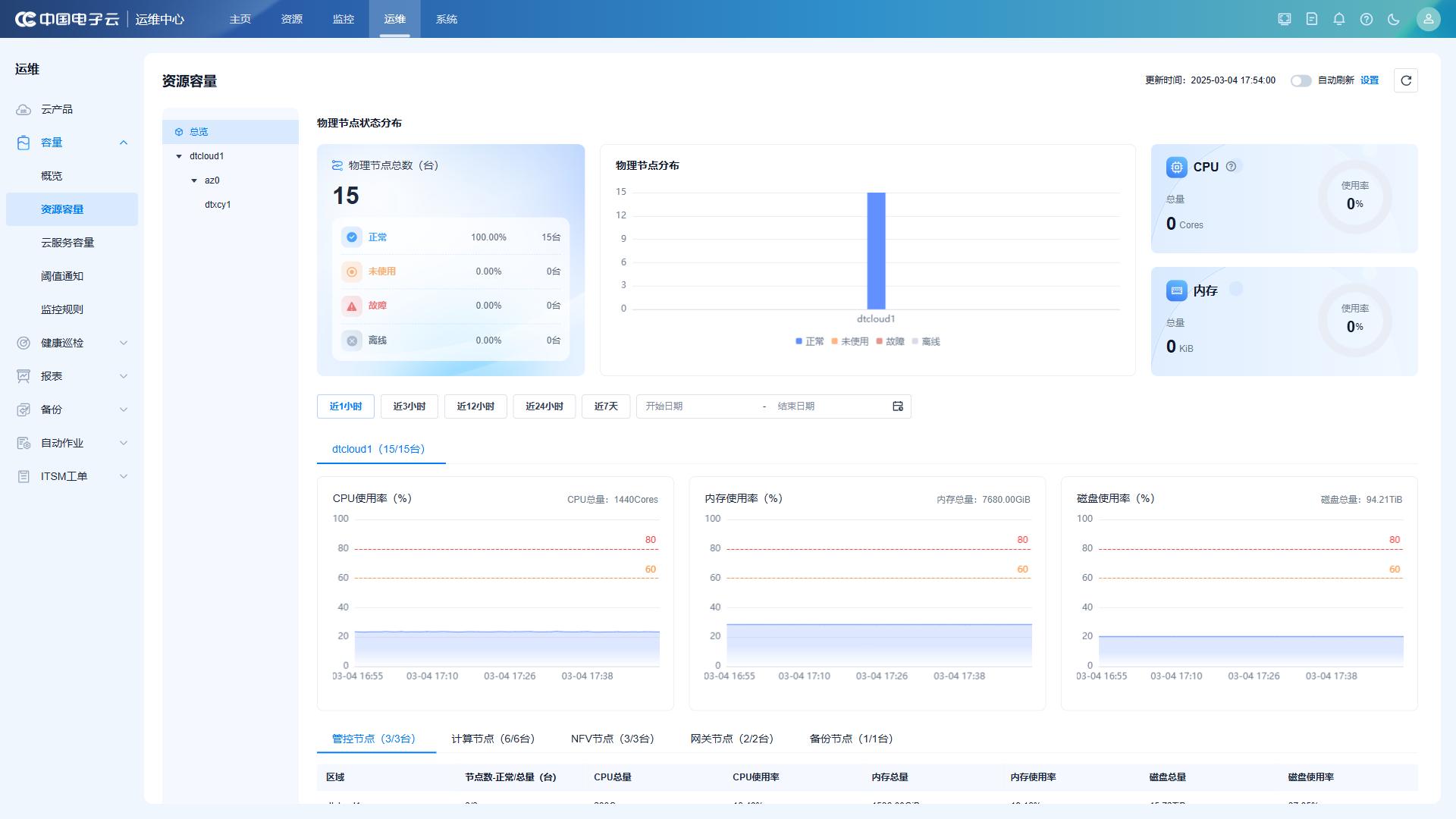Image resolution: width=1456 pixels, height=819 pixels.
Task: Select the 近7天 time range
Action: 606,406
